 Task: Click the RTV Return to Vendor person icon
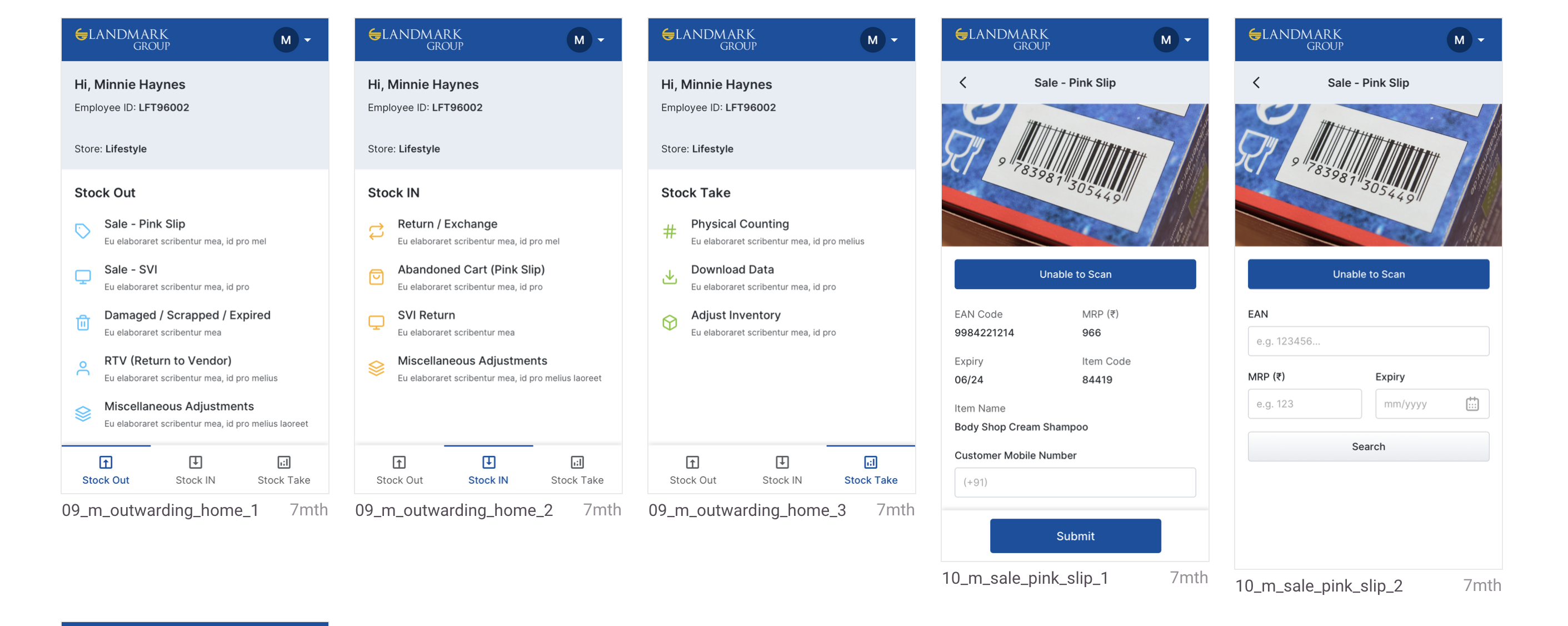[83, 368]
